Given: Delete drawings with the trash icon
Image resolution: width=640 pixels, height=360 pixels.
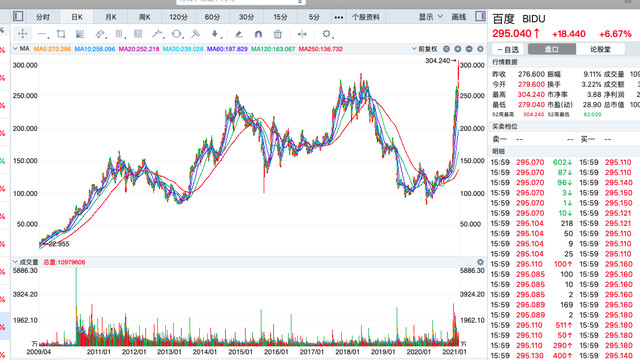Looking at the screenshot, I should click(278, 34).
